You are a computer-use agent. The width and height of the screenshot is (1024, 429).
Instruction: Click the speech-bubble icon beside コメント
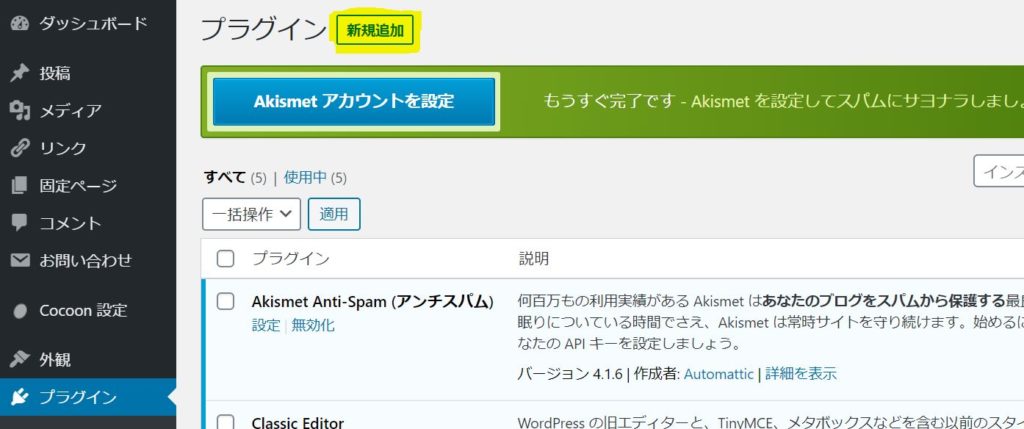click(20, 223)
